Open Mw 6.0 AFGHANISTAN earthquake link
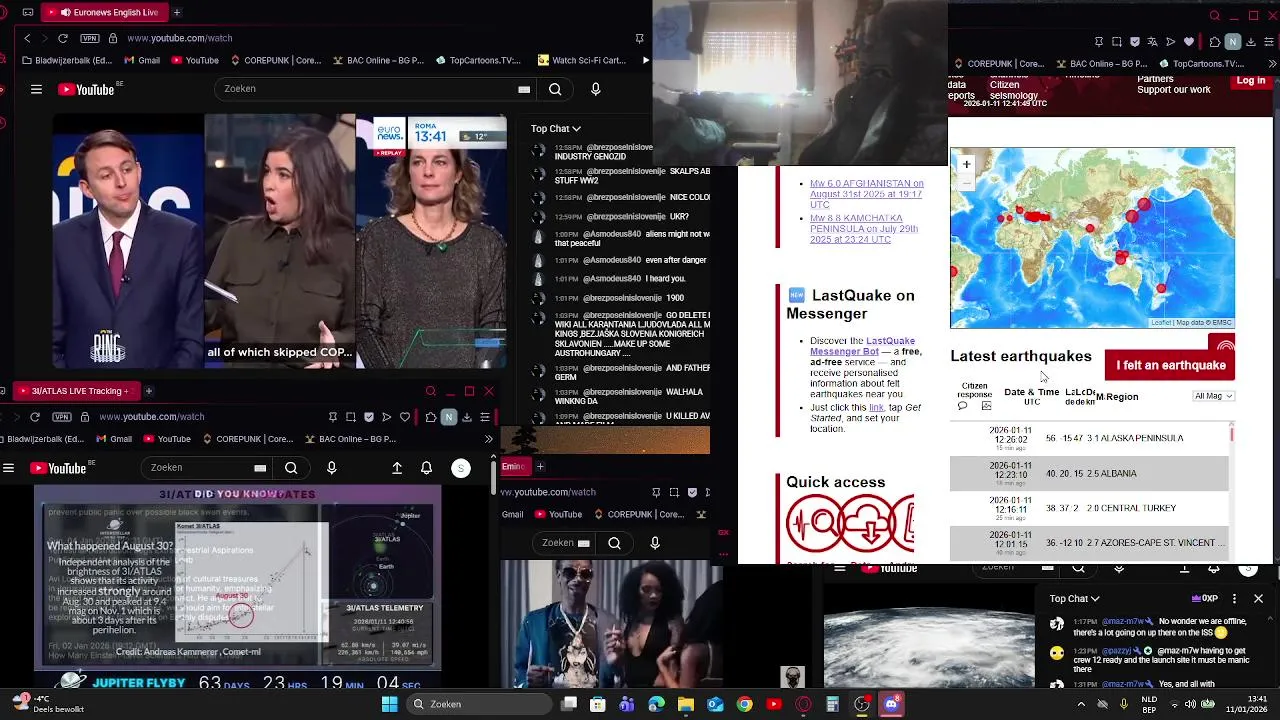The width and height of the screenshot is (1280, 720). tap(866, 194)
